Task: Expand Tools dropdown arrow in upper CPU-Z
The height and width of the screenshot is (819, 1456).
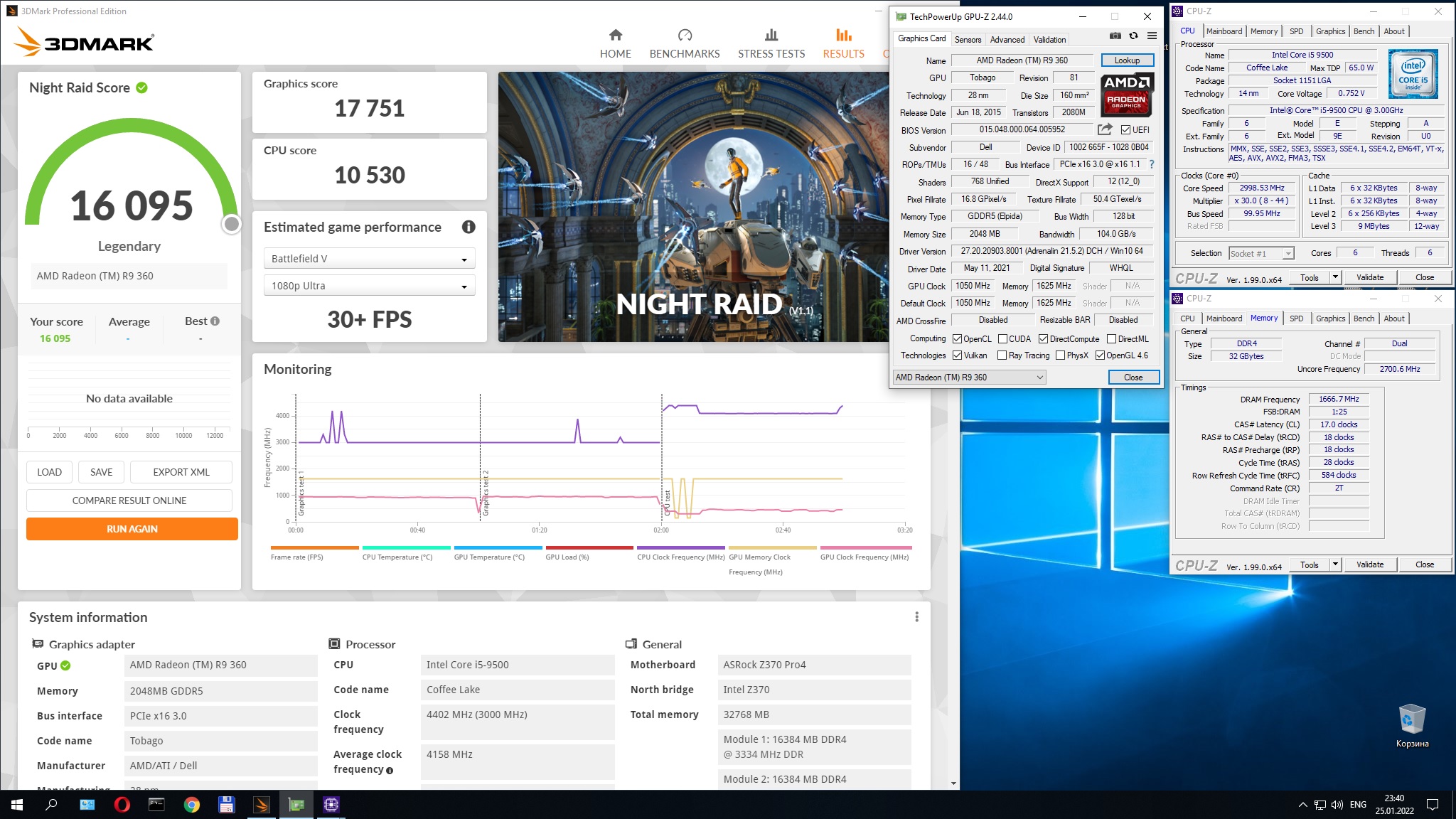Action: click(x=1334, y=277)
